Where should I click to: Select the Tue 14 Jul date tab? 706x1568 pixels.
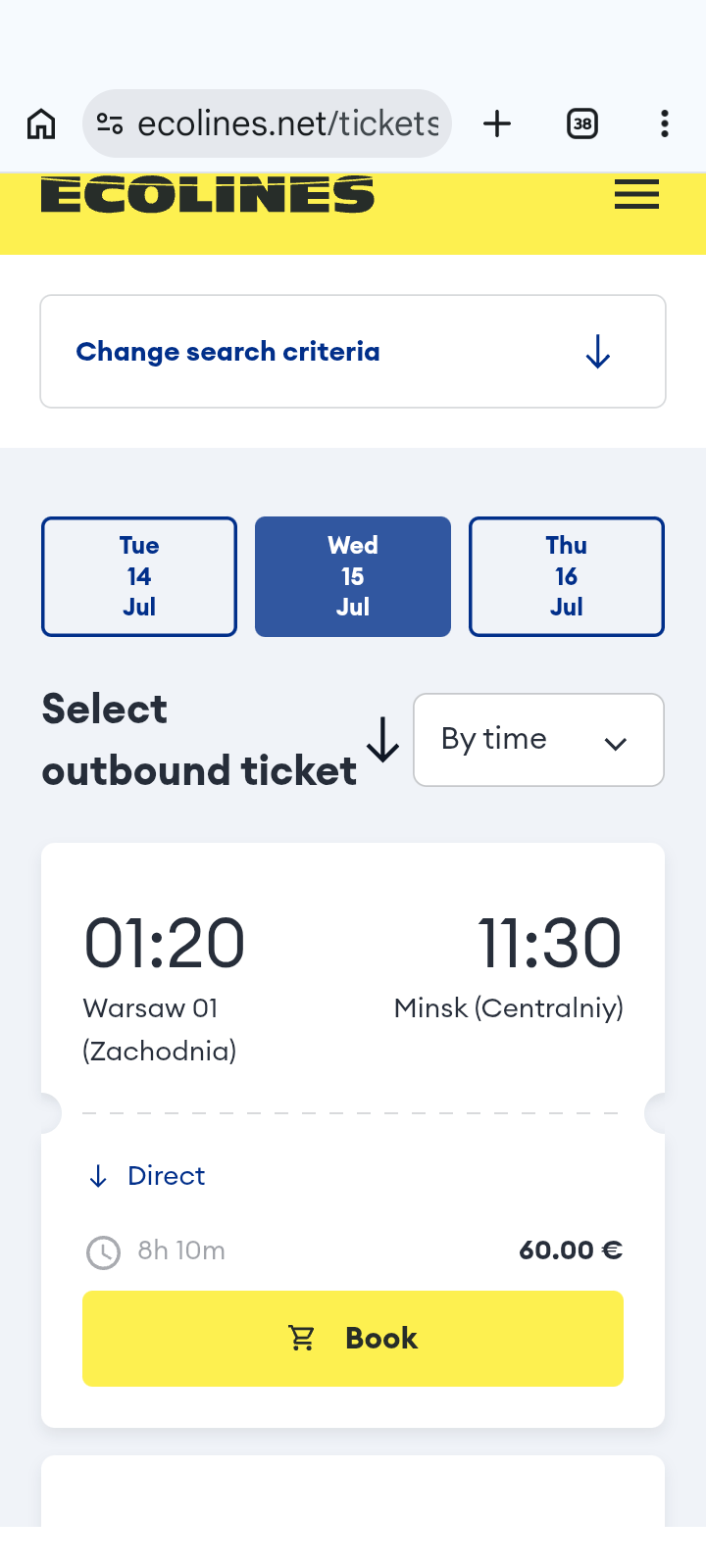pyautogui.click(x=139, y=576)
